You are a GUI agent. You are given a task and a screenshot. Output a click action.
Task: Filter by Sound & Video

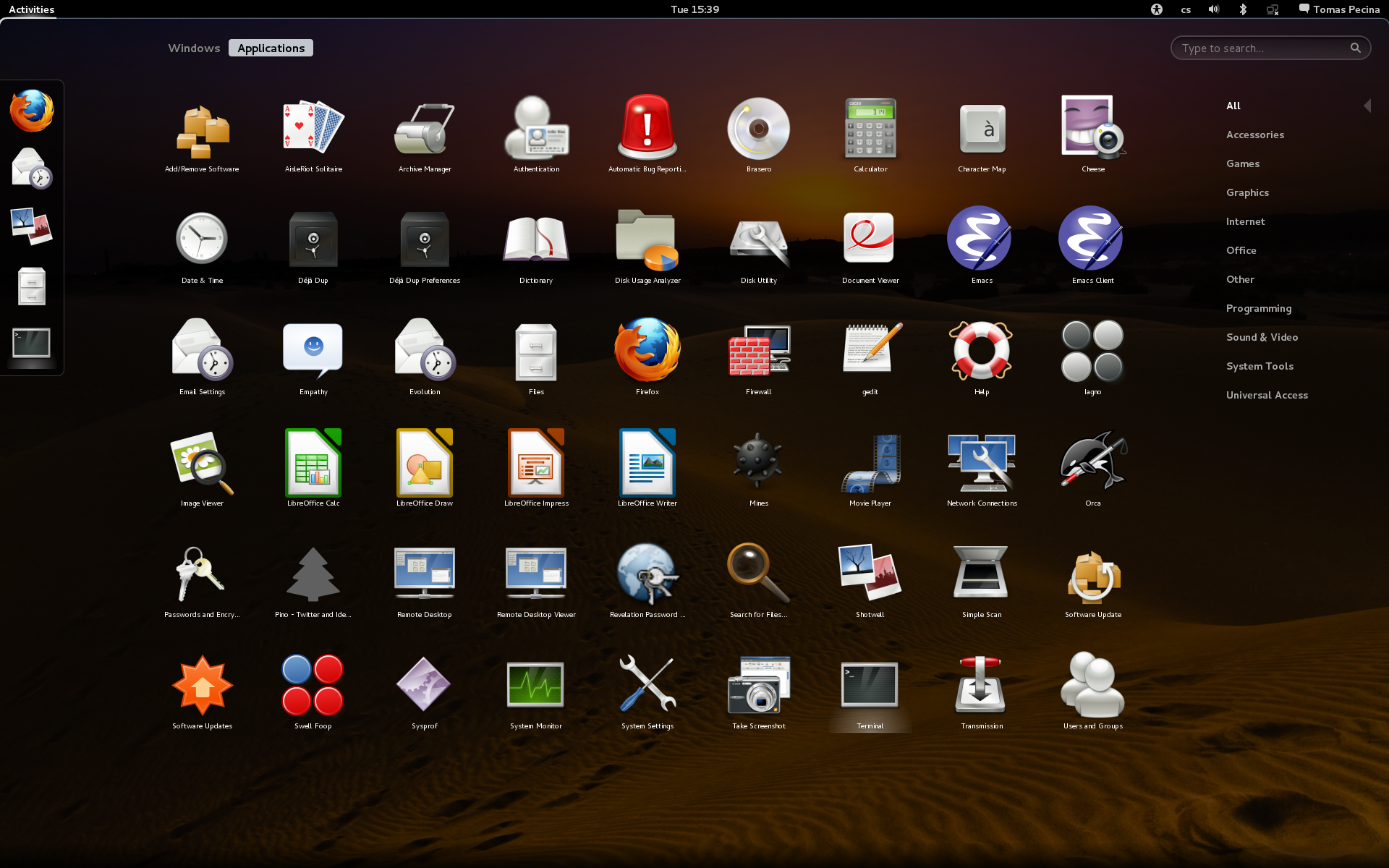pyautogui.click(x=1262, y=337)
